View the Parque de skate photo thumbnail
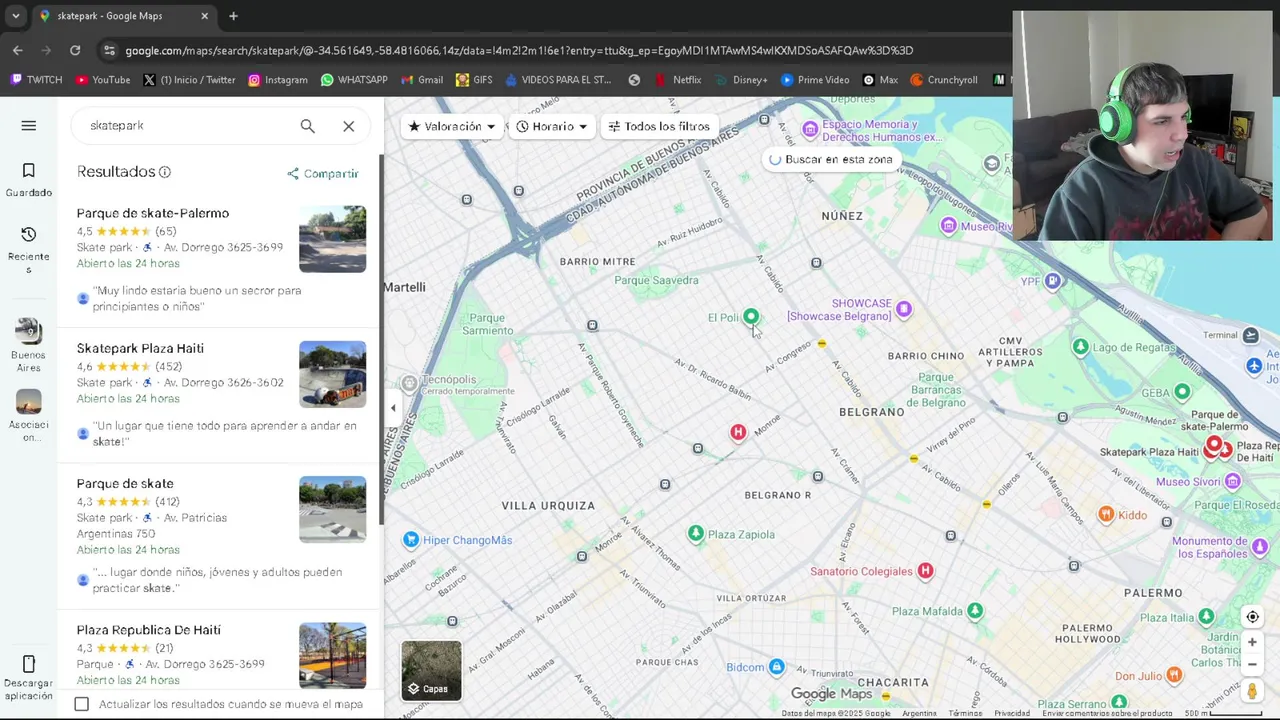The height and width of the screenshot is (720, 1280). 332,509
